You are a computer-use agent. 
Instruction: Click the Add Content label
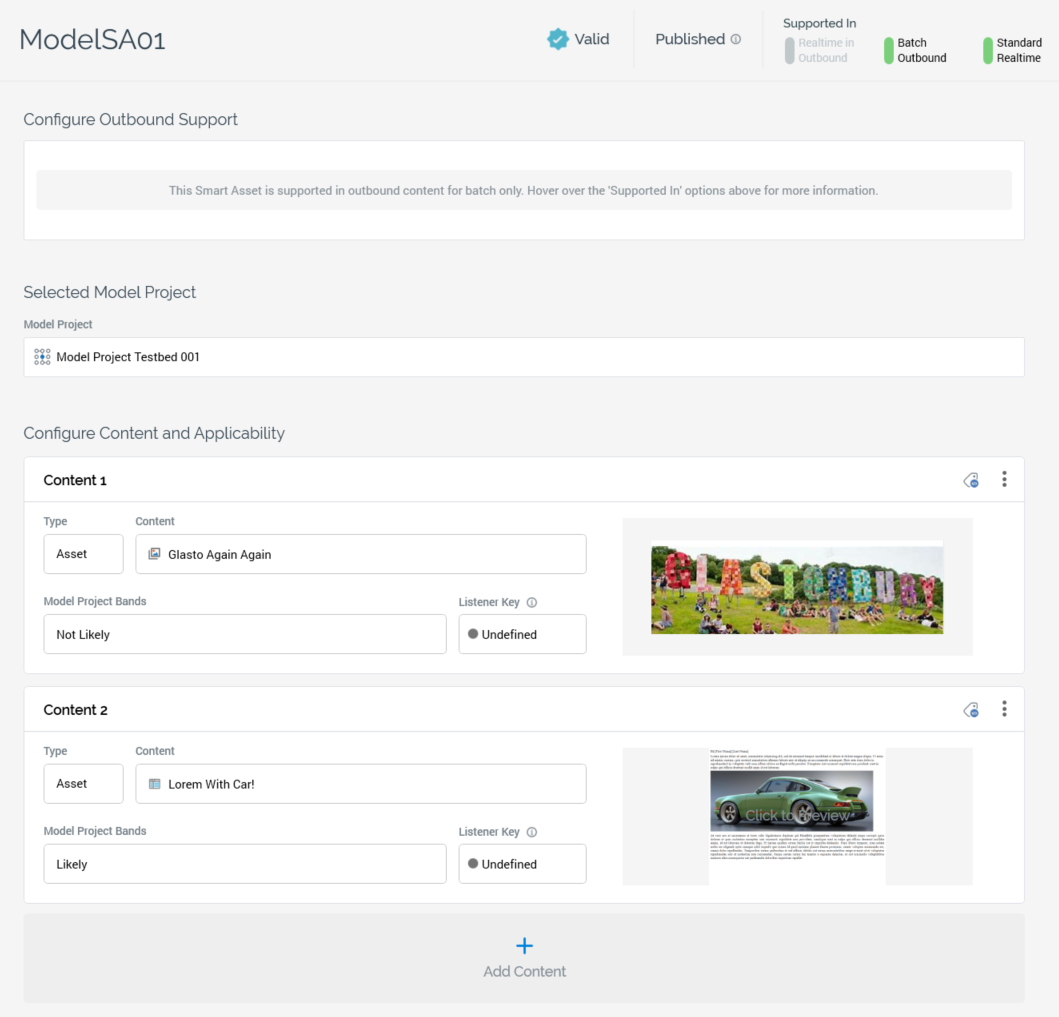(x=524, y=971)
